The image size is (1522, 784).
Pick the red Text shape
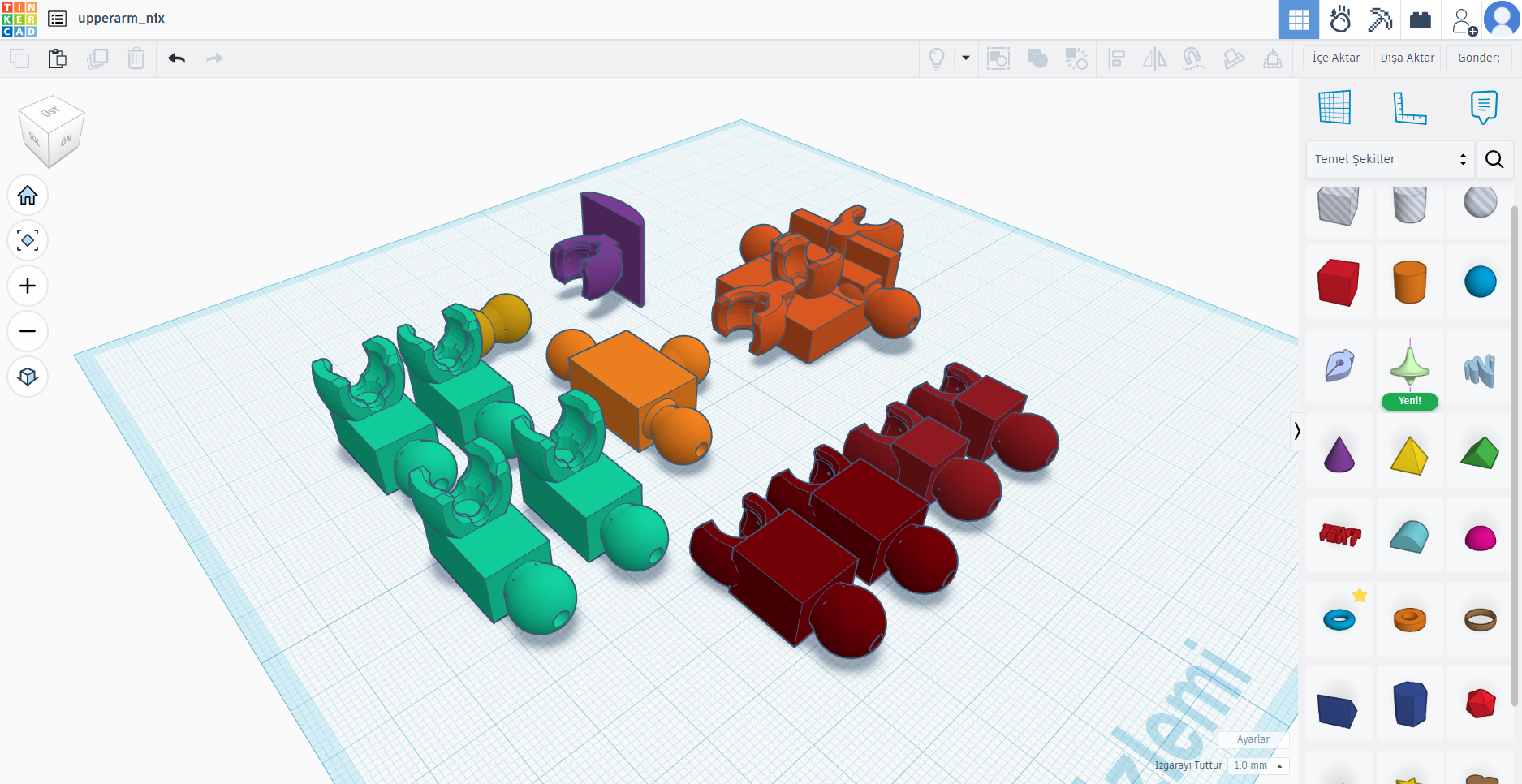point(1339,534)
